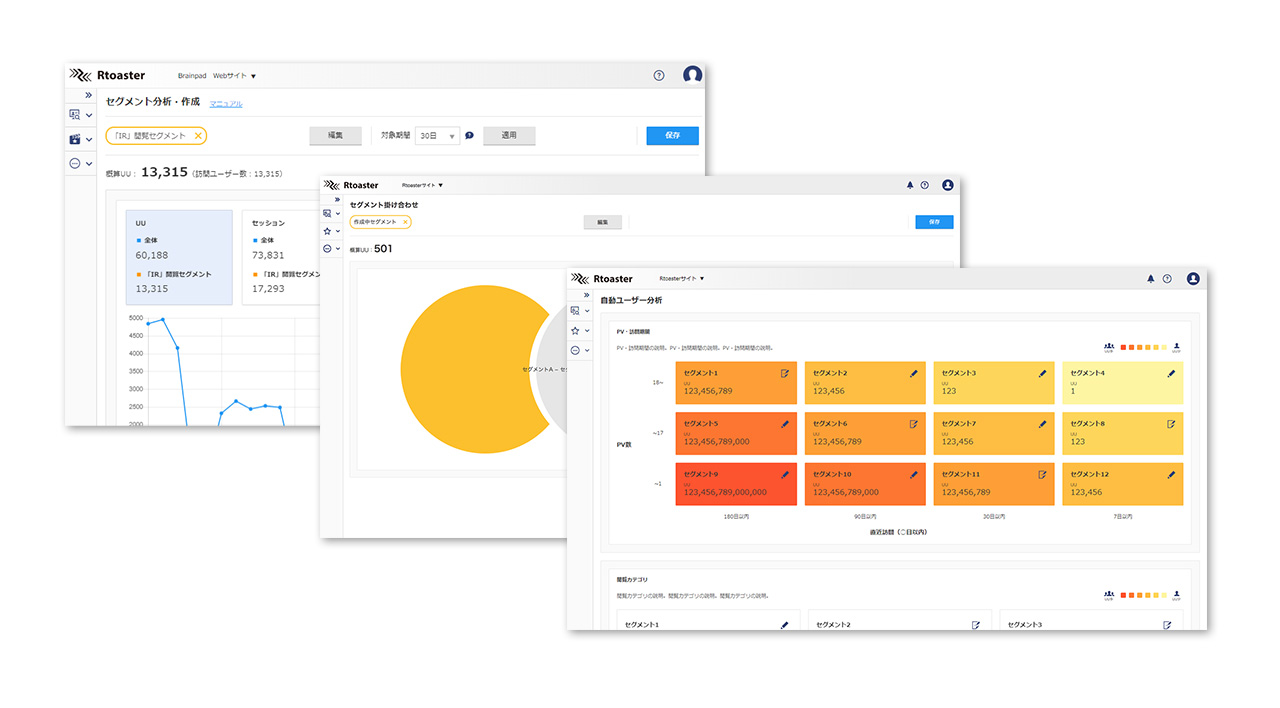The height and width of the screenshot is (708, 1280).
Task: Click the red swatch in PV legend
Action: tap(1124, 347)
